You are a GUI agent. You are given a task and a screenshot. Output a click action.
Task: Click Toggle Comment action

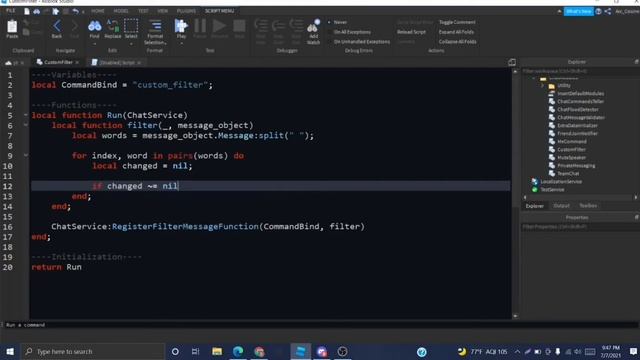coord(457,22)
